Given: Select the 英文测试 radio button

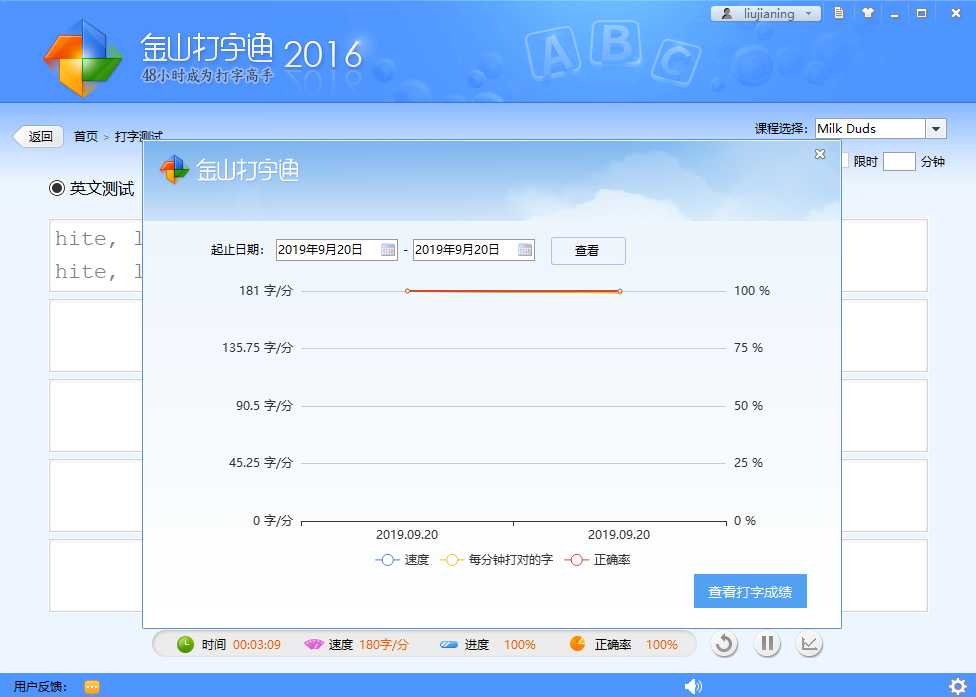Looking at the screenshot, I should tap(57, 189).
